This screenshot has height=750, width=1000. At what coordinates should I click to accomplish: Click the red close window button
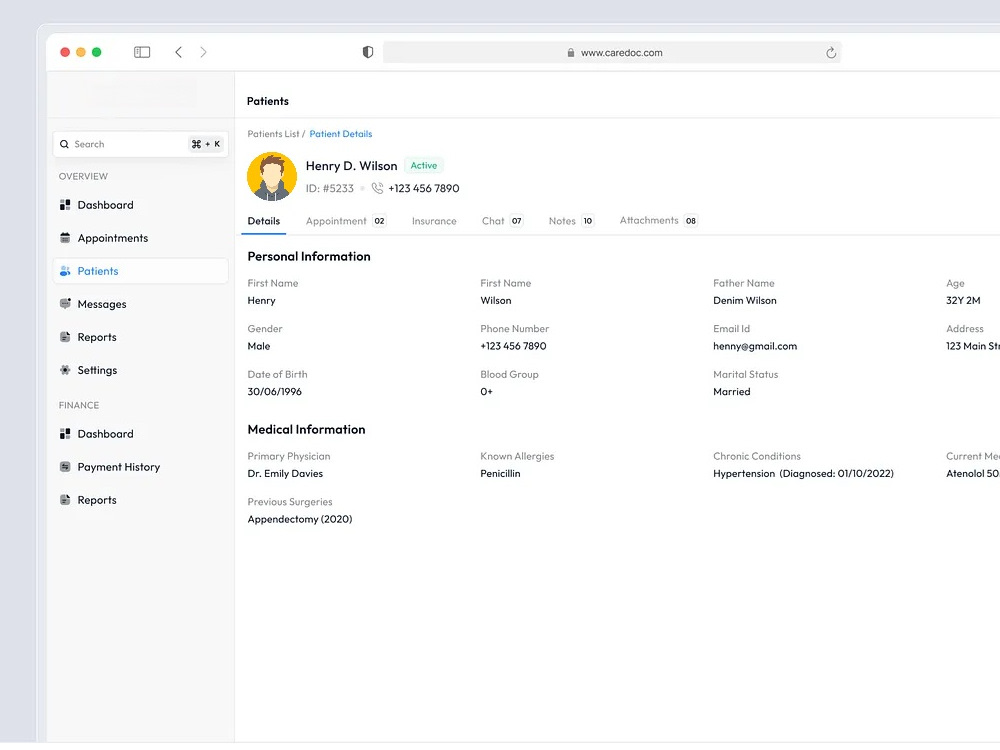(65, 52)
